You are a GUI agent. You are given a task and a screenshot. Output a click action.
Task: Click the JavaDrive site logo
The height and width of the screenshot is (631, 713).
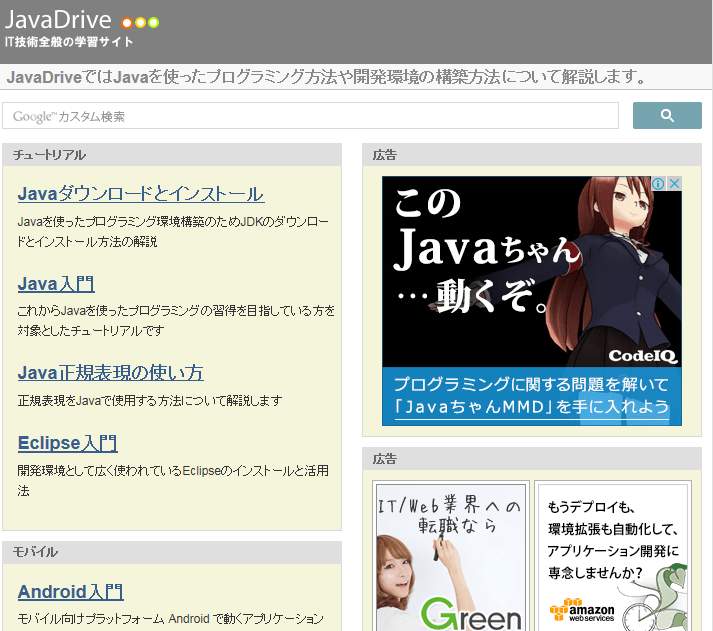pyautogui.click(x=58, y=20)
